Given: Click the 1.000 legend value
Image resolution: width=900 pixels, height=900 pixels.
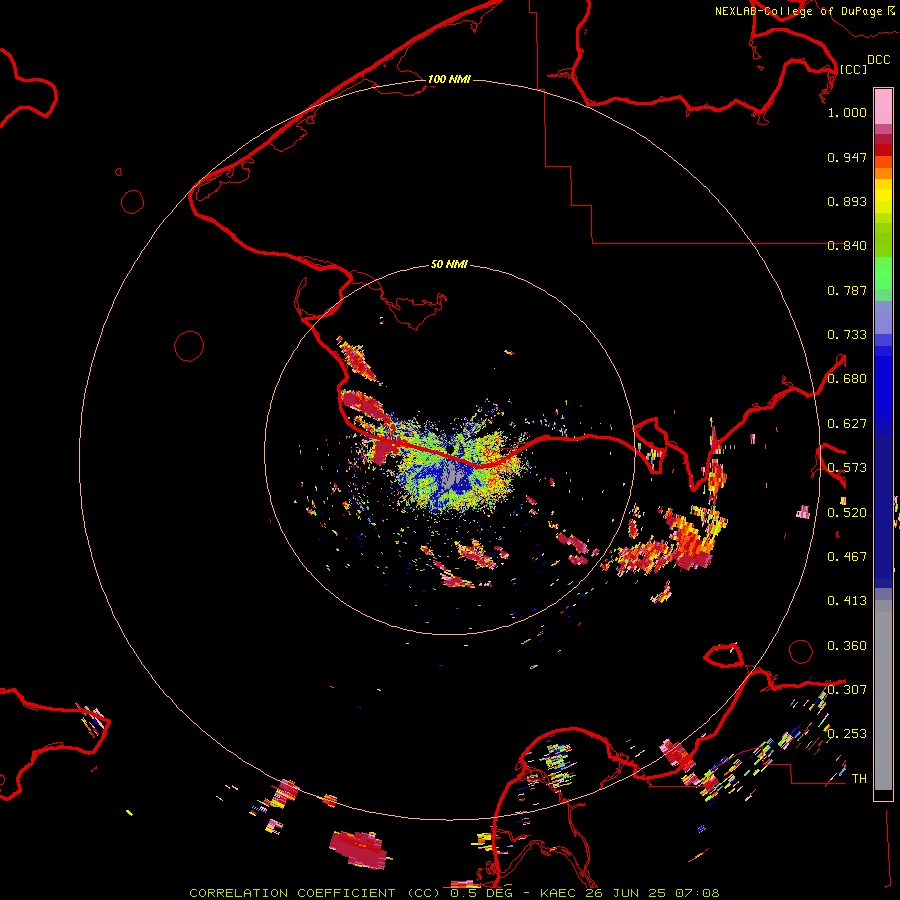Looking at the screenshot, I should [x=847, y=112].
